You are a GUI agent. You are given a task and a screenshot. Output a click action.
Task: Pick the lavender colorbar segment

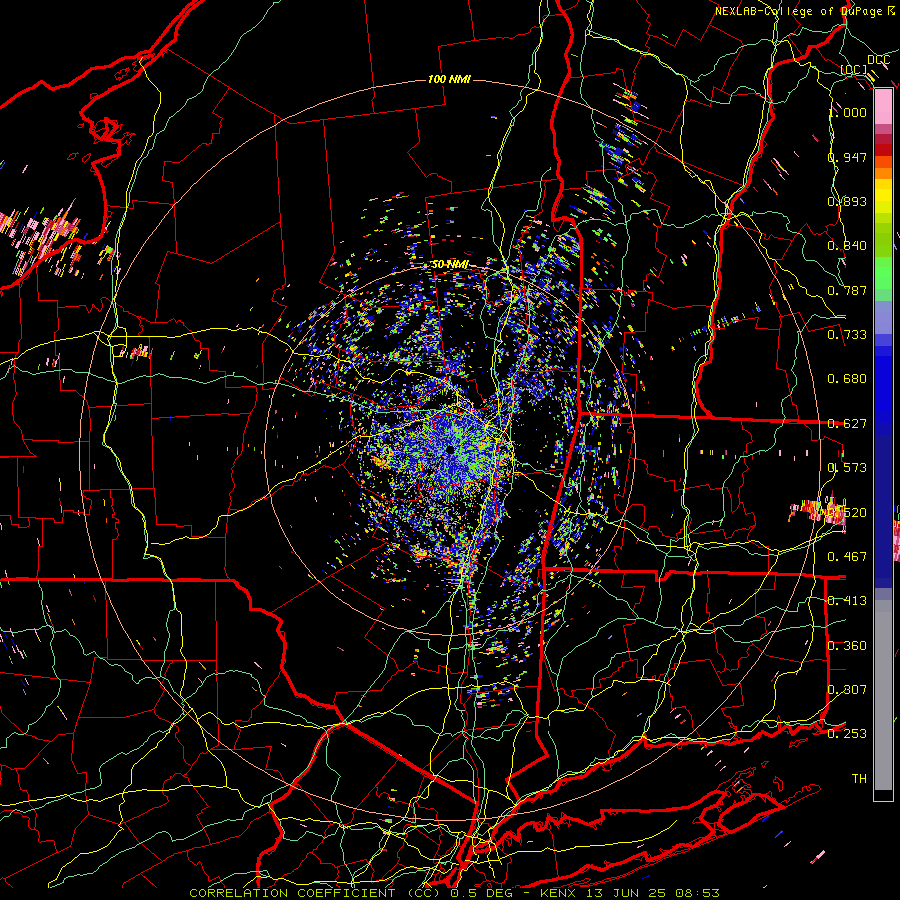pos(883,317)
